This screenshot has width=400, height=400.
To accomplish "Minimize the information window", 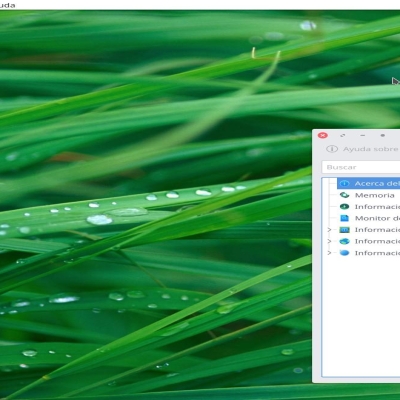I will coord(363,135).
